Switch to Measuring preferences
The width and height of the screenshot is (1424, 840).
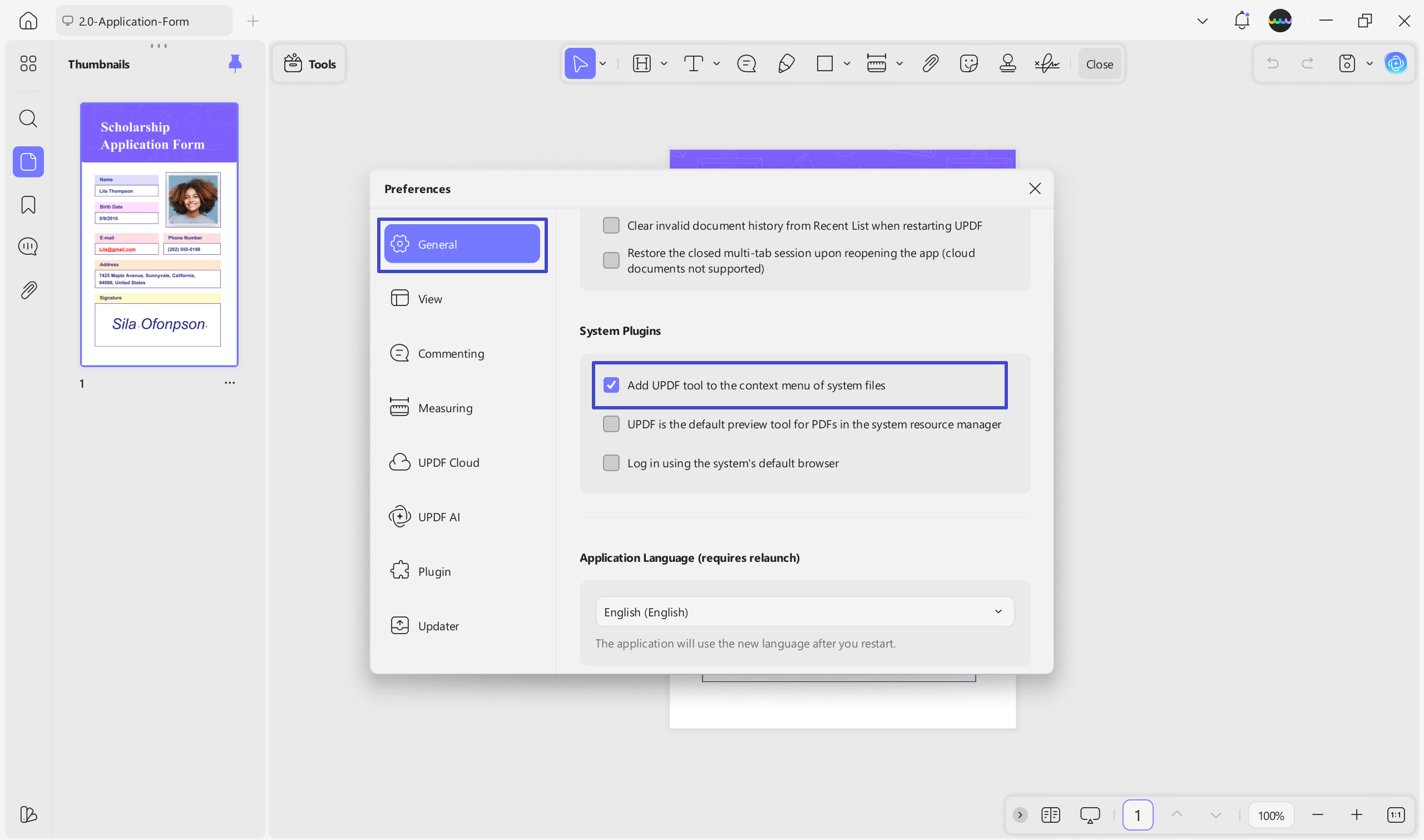[x=462, y=408]
